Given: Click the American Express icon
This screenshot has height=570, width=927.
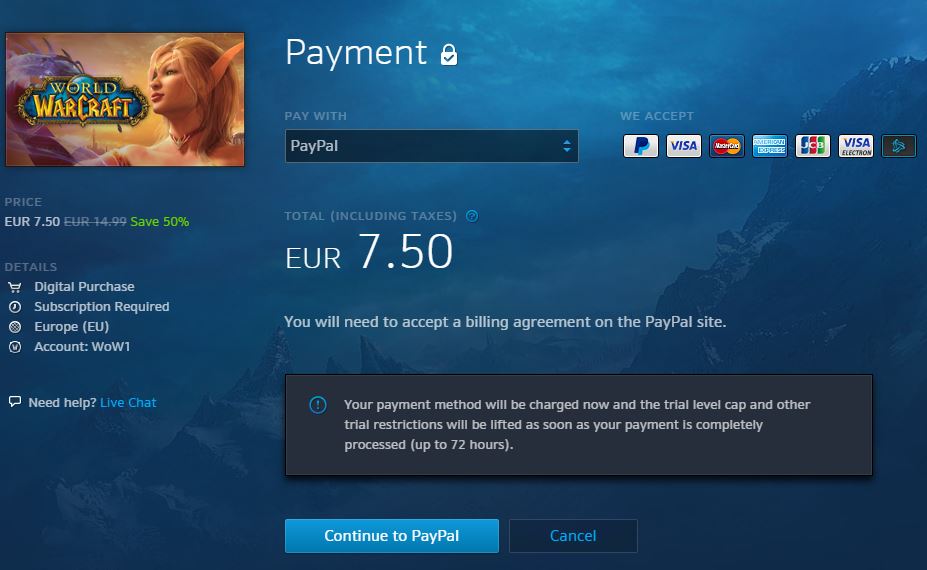Looking at the screenshot, I should point(770,145).
